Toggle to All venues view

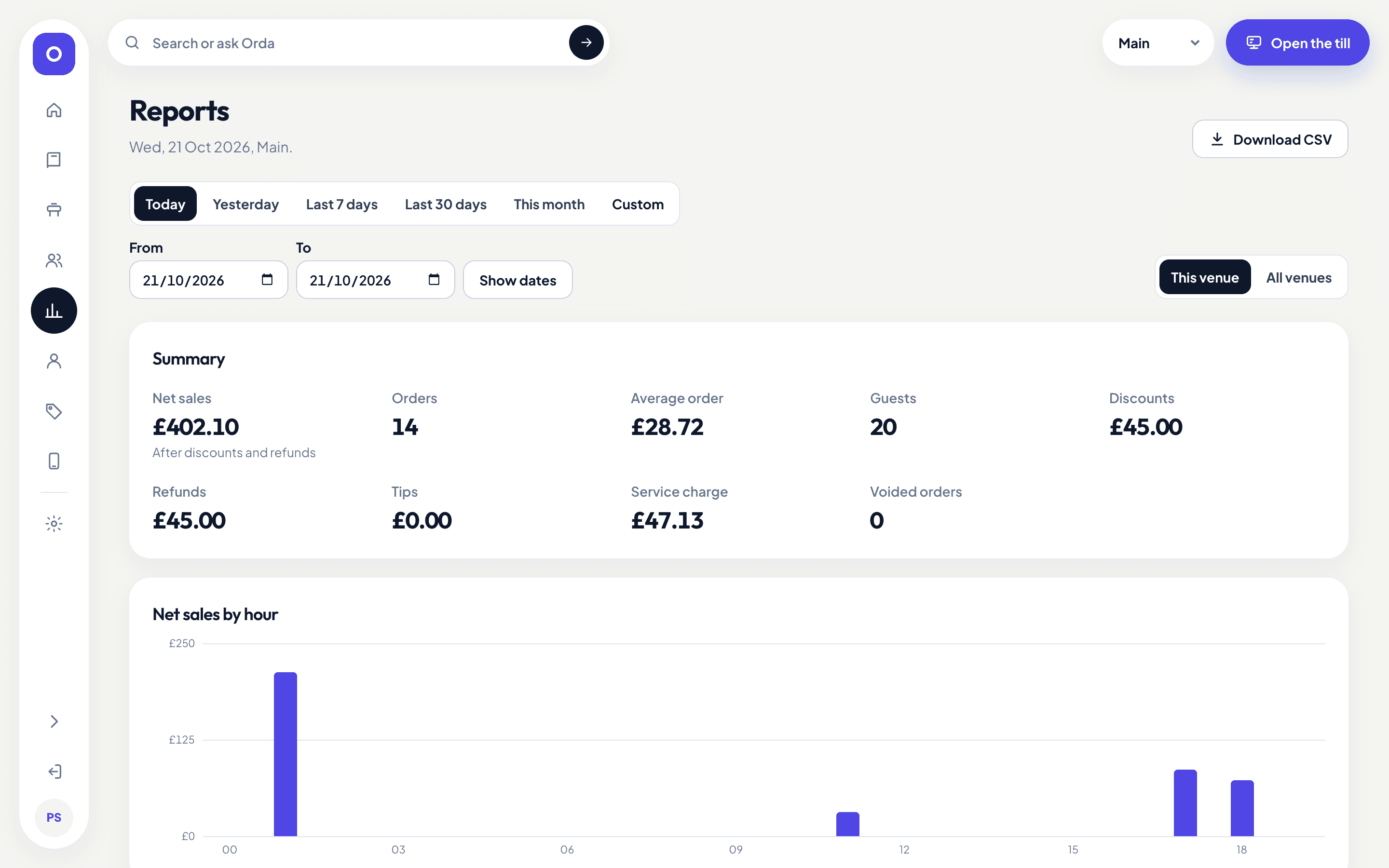pyautogui.click(x=1299, y=277)
